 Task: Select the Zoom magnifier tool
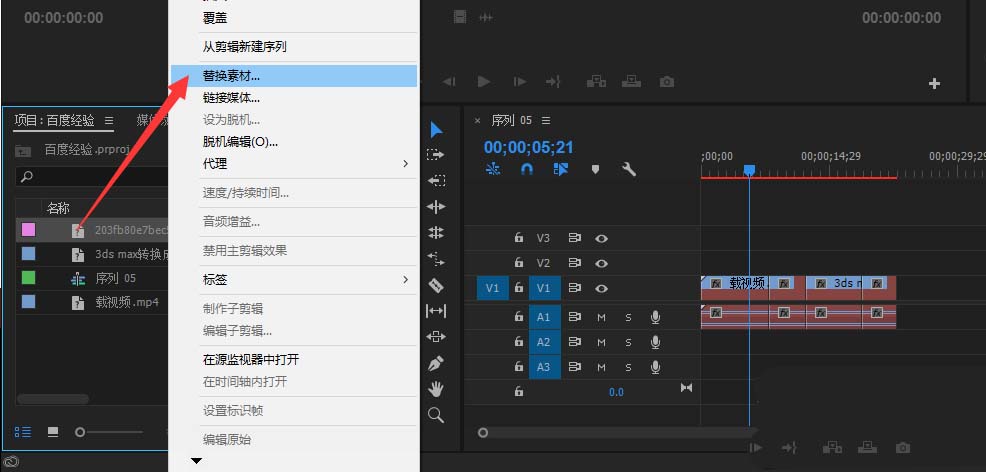point(436,415)
